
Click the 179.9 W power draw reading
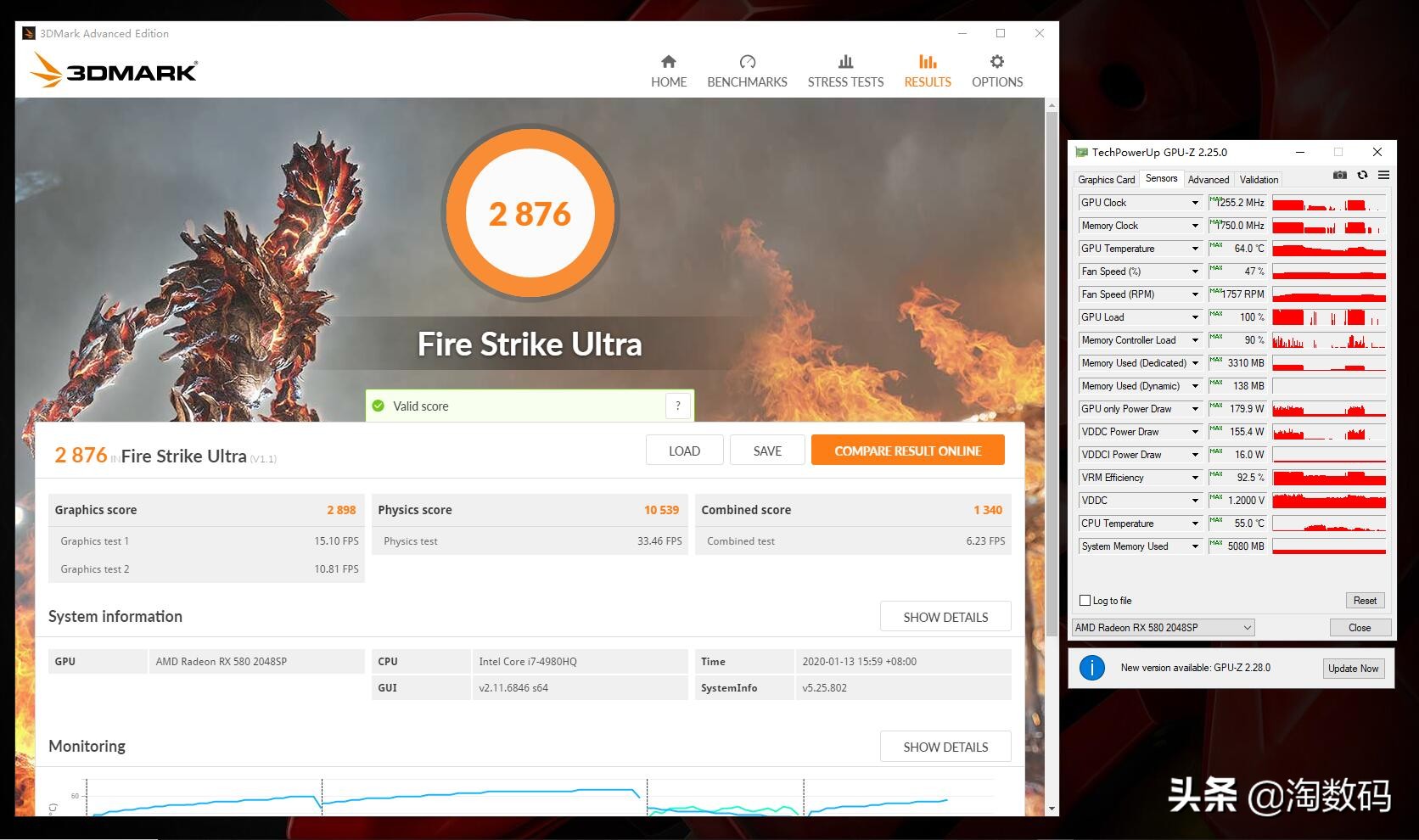1237,409
